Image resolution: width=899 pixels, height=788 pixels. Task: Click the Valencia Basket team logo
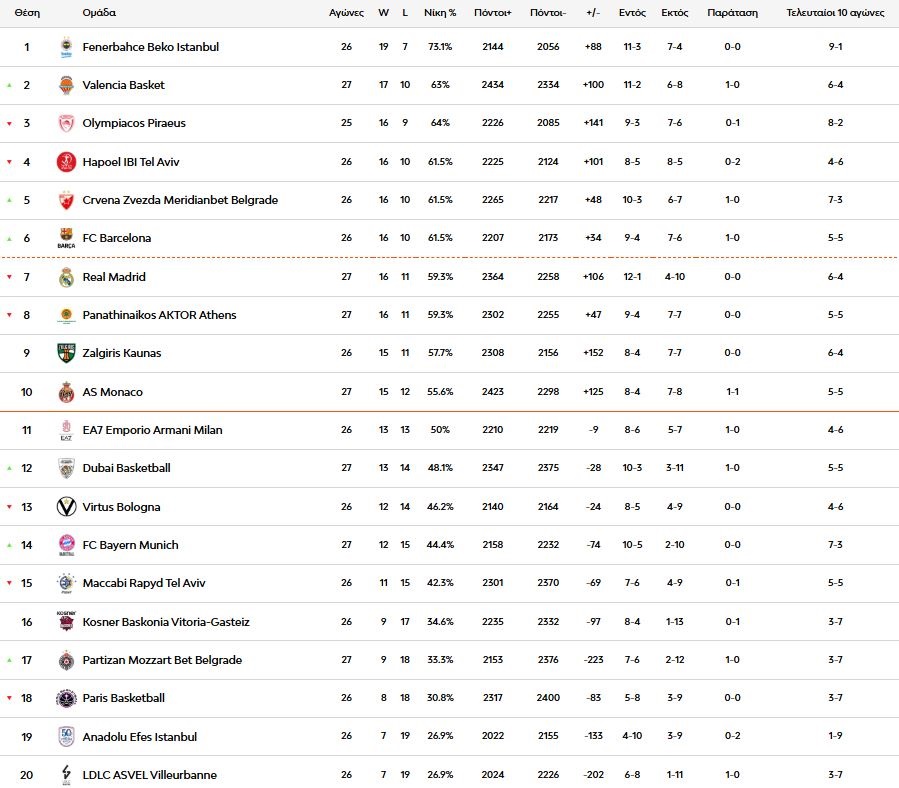point(66,85)
